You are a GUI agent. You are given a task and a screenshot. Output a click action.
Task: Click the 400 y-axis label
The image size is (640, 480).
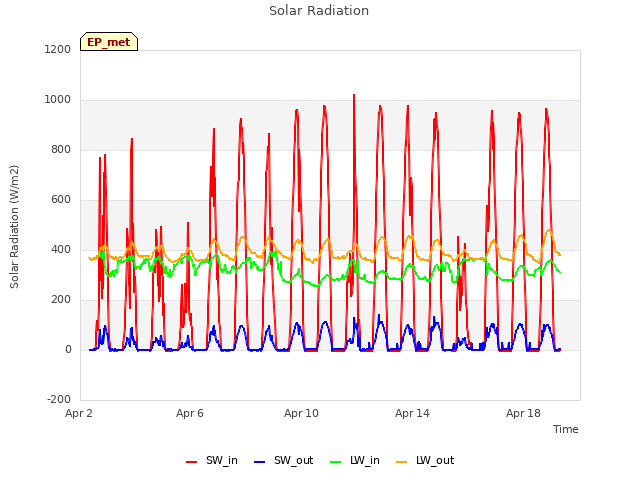tap(61, 249)
